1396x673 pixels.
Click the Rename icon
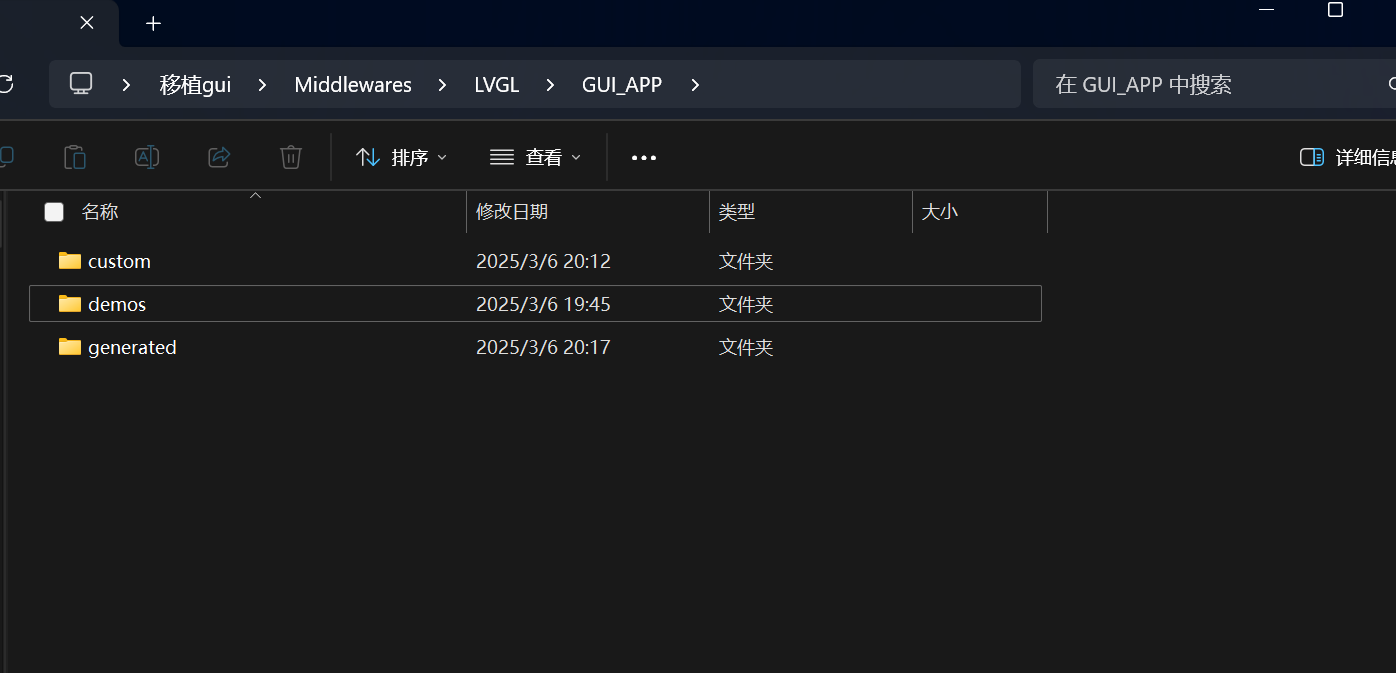pyautogui.click(x=147, y=157)
